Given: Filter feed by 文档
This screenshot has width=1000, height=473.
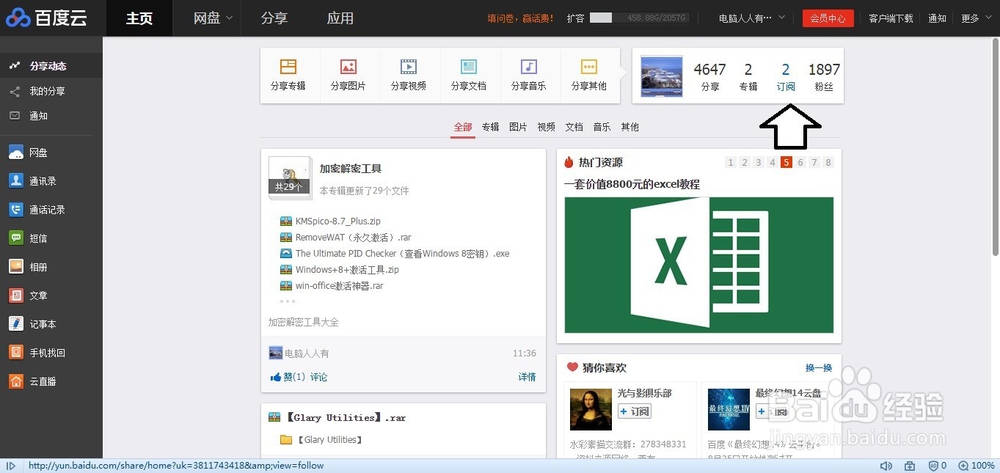Looking at the screenshot, I should pyautogui.click(x=574, y=127).
